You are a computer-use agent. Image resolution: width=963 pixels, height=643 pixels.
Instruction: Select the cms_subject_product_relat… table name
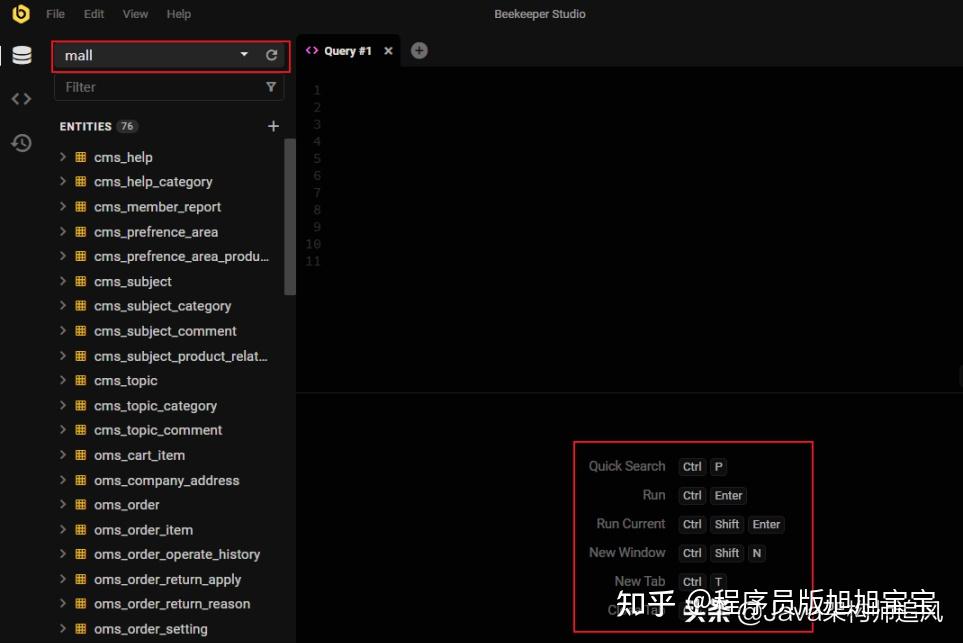point(181,356)
